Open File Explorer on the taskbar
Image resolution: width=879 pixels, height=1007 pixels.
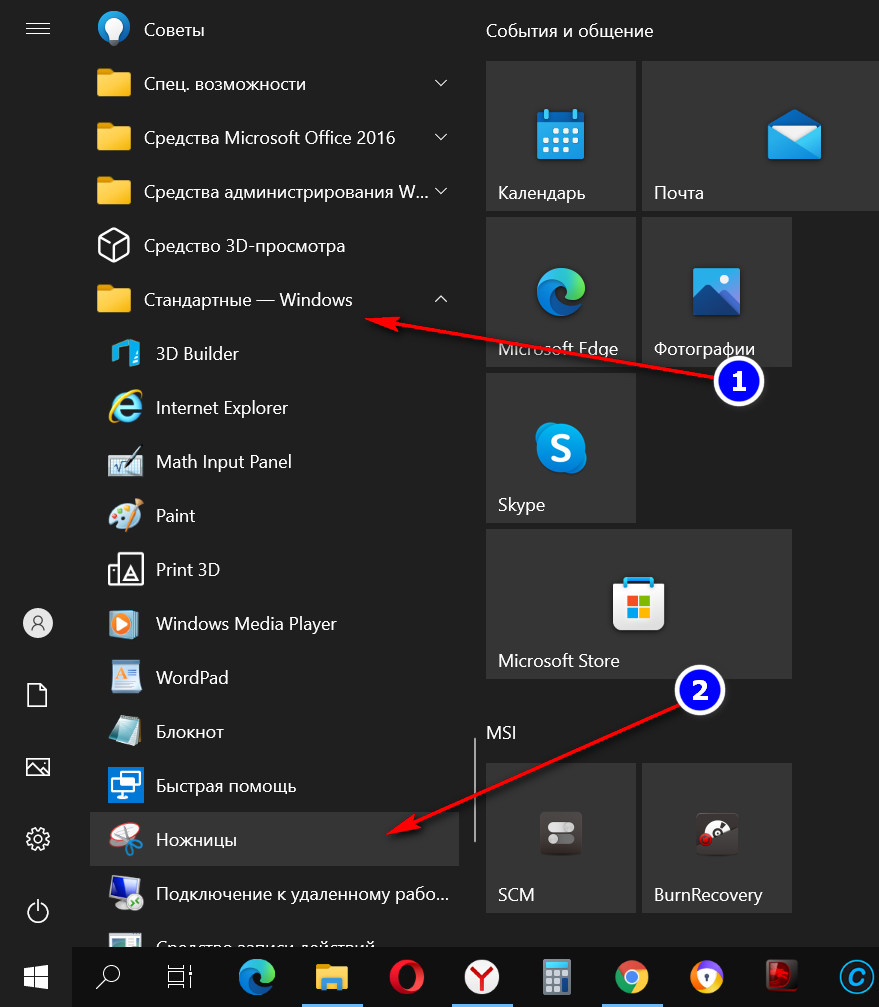tap(332, 977)
